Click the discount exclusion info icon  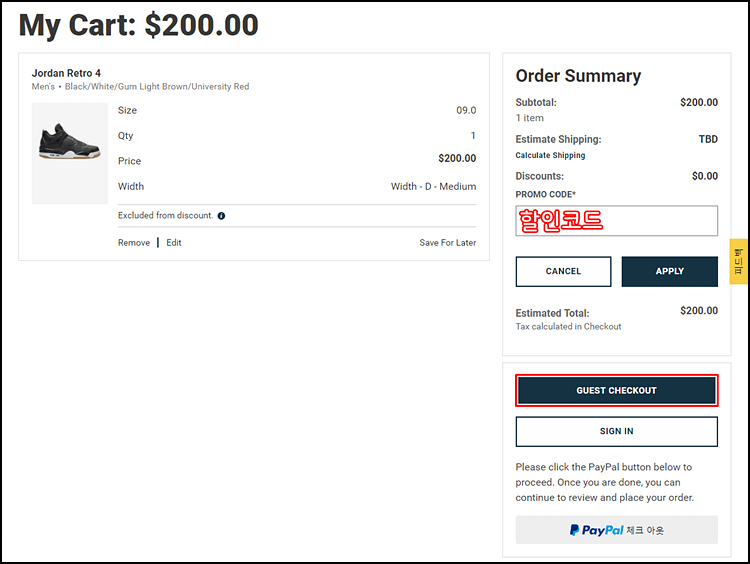(x=221, y=216)
